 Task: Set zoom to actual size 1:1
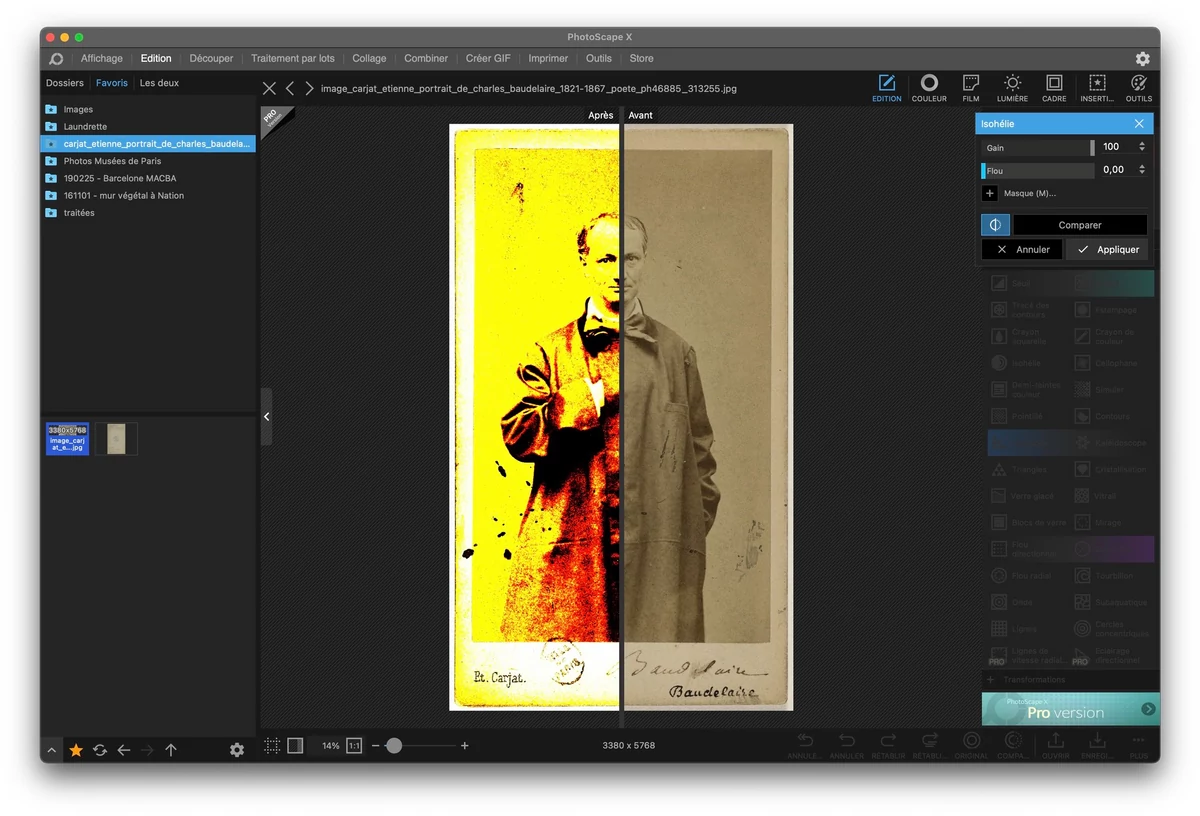coord(354,745)
